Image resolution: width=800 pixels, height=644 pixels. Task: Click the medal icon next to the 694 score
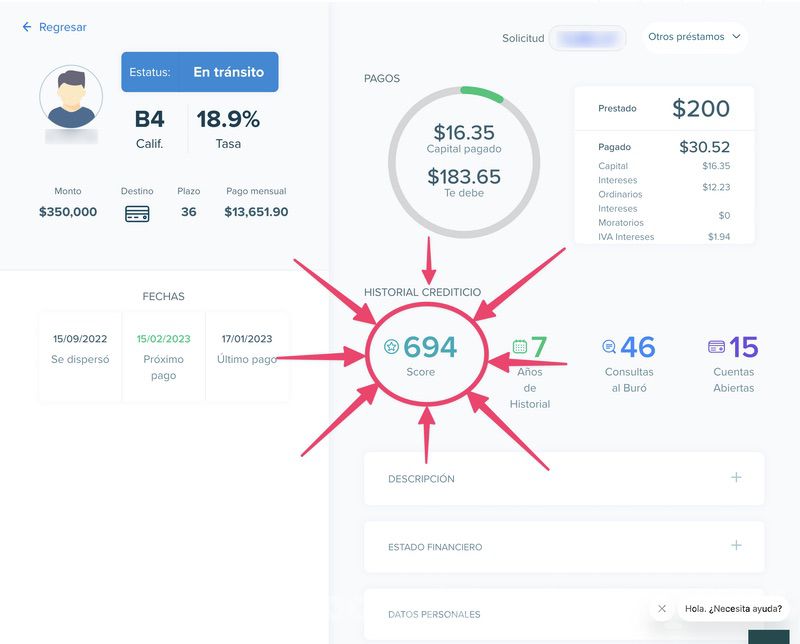[394, 348]
